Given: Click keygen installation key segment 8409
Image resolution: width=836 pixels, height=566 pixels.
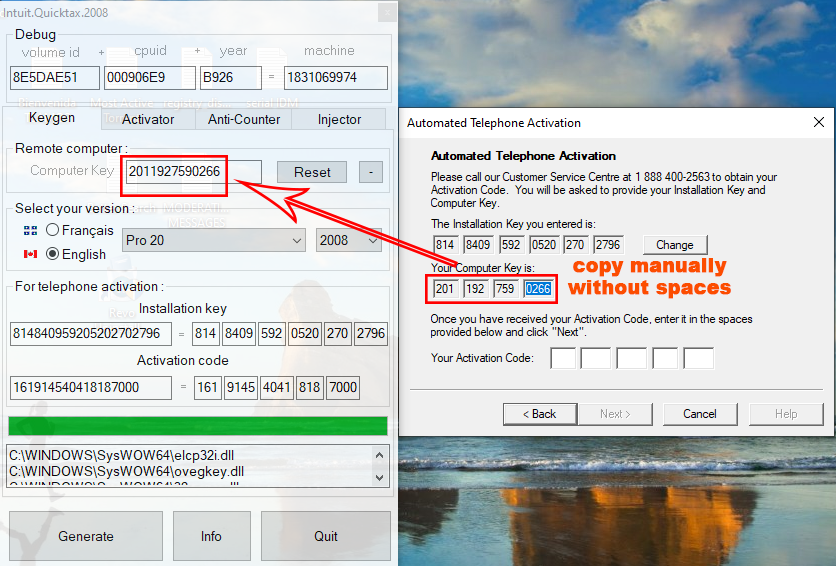Looking at the screenshot, I should (238, 334).
